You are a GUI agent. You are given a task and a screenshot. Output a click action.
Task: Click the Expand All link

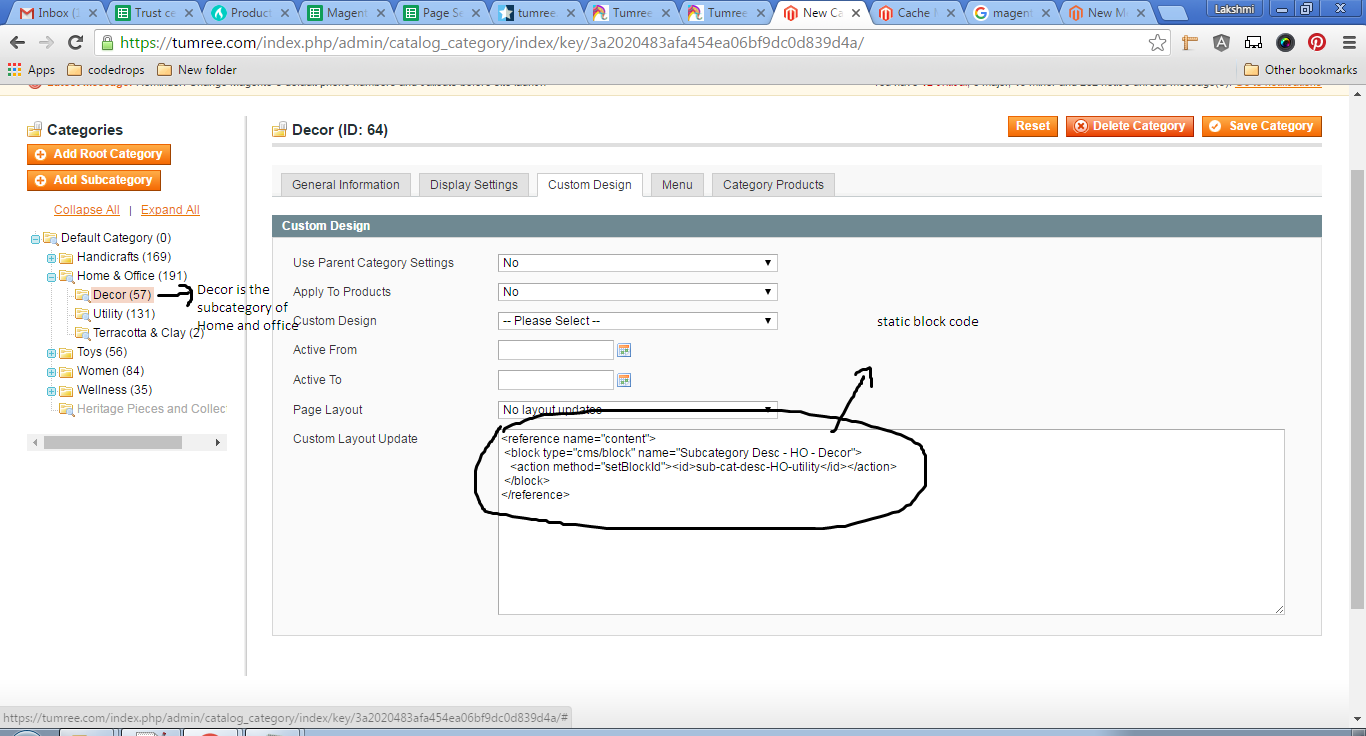coord(169,209)
